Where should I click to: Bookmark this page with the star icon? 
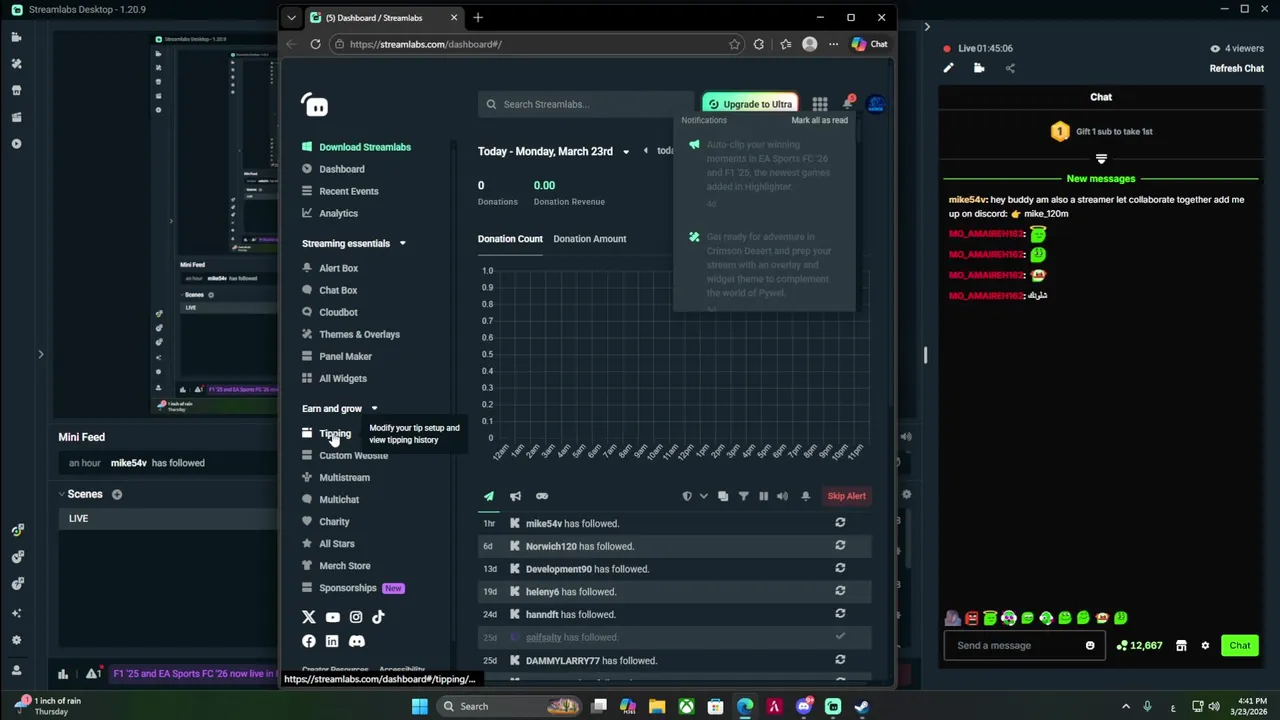[x=734, y=44]
